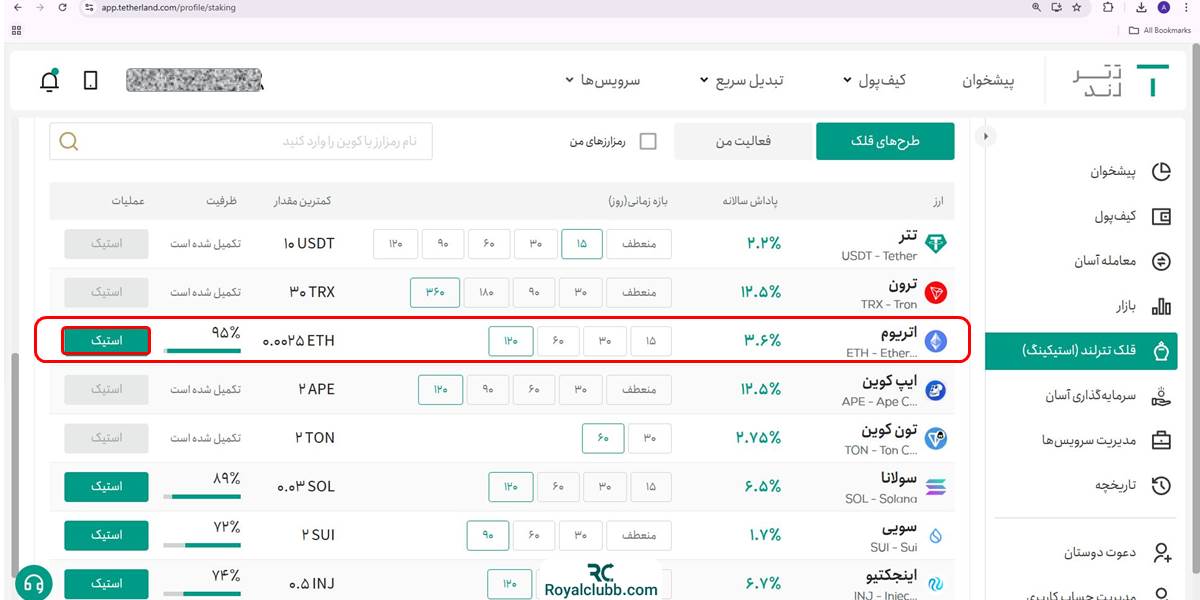Open the browser downloads icon
1200x600 pixels.
coord(1142,7)
